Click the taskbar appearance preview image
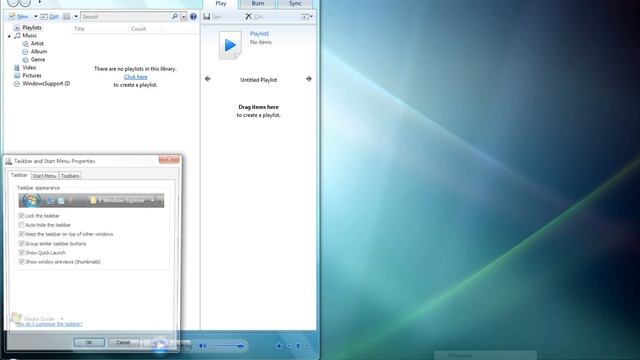This screenshot has width=640, height=360. tap(91, 200)
